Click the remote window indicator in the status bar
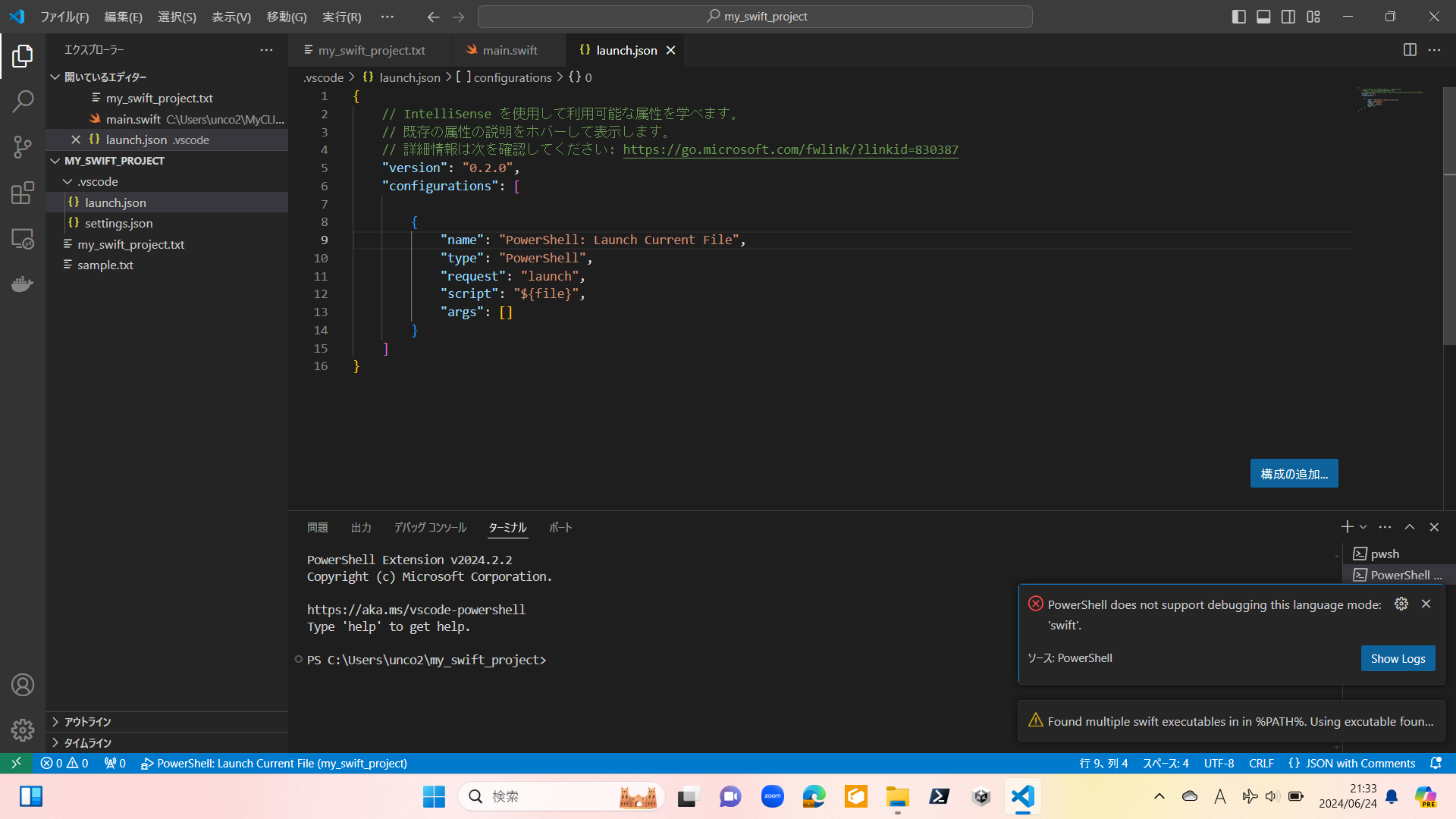The width and height of the screenshot is (1456, 819). pos(16,763)
